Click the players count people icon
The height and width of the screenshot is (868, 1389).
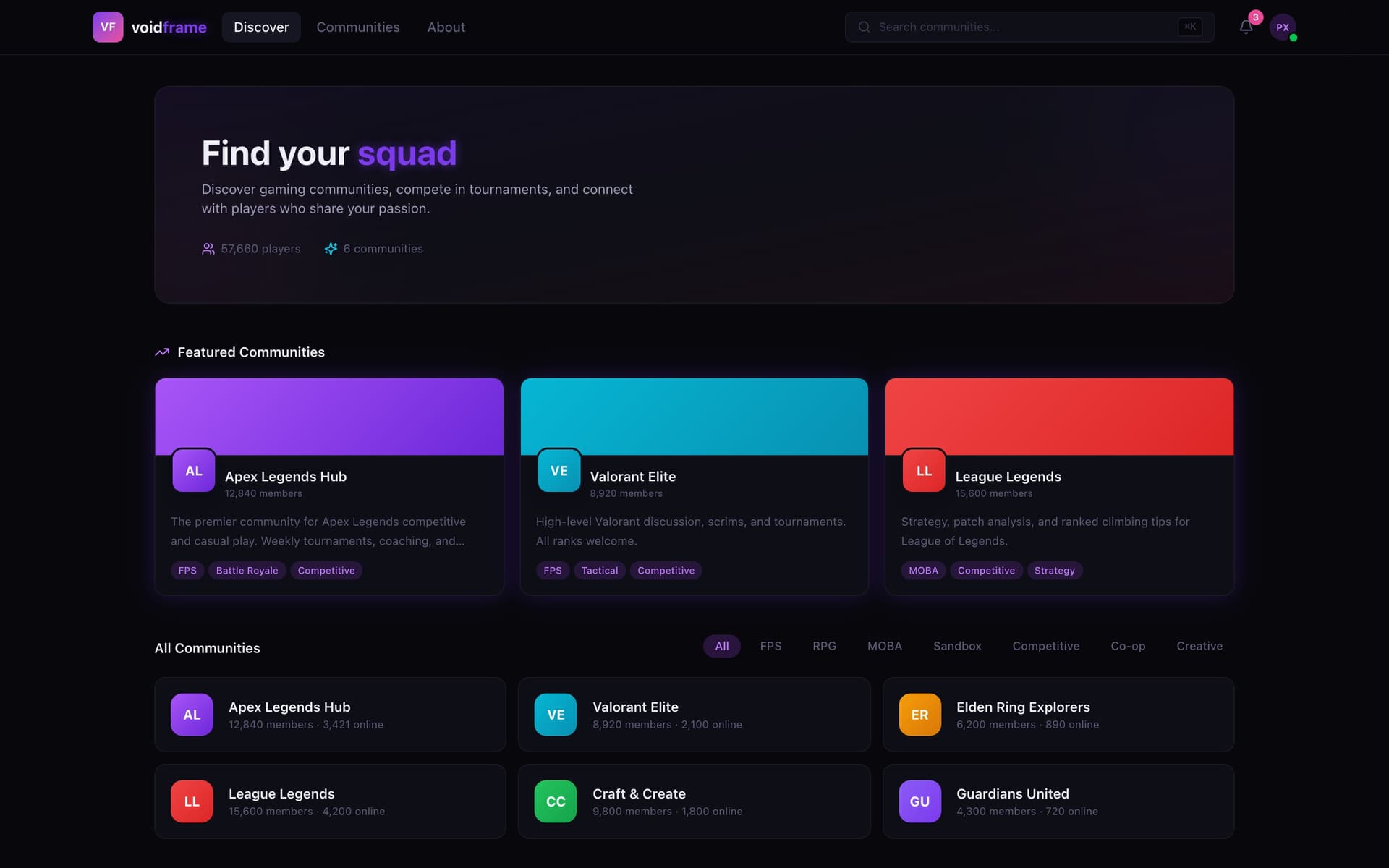pyautogui.click(x=208, y=249)
